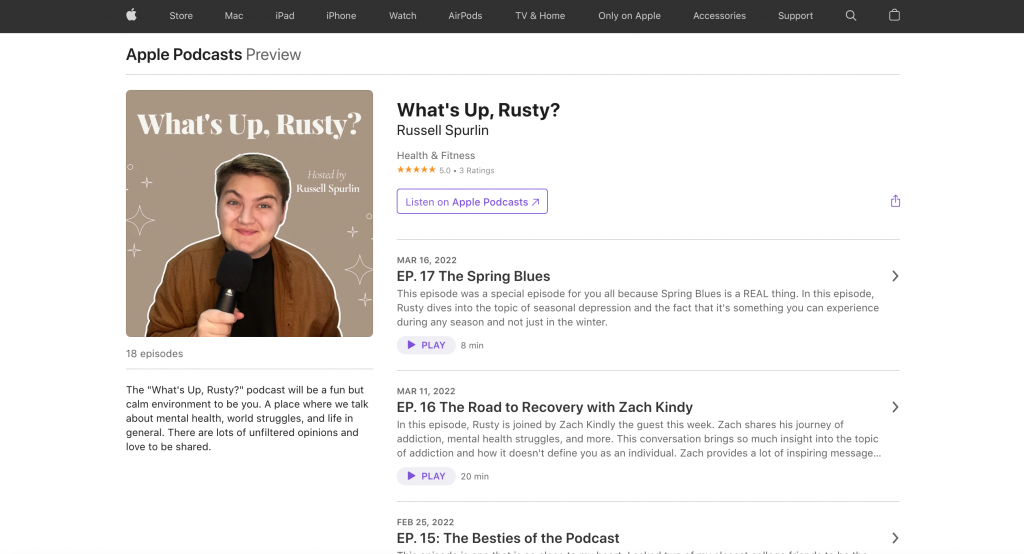Click the 20 min duration label
Screen dimensions: 1024x554
click(475, 476)
